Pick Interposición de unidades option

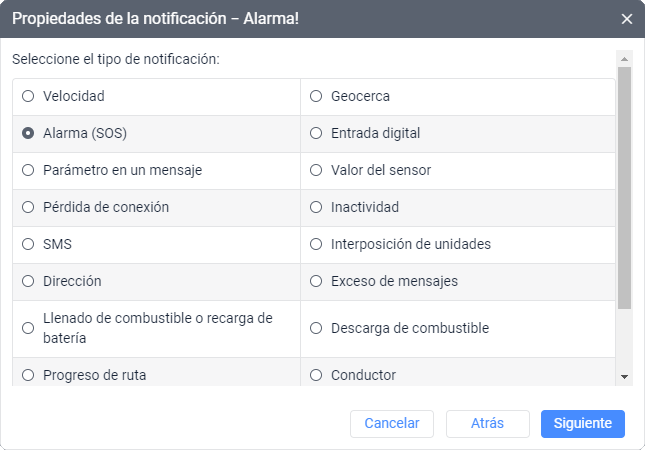point(316,244)
